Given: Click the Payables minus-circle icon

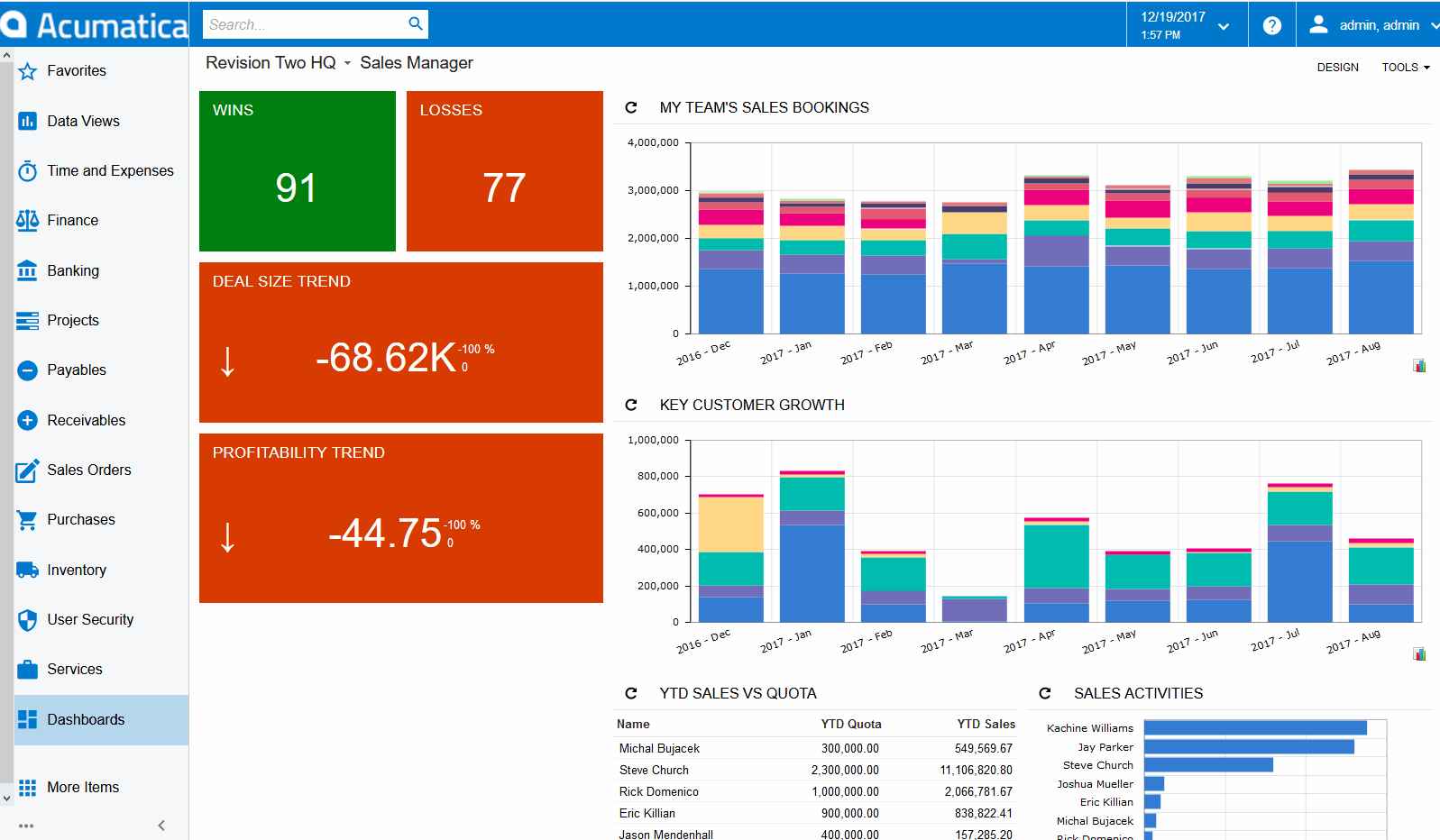Looking at the screenshot, I should coord(28,370).
